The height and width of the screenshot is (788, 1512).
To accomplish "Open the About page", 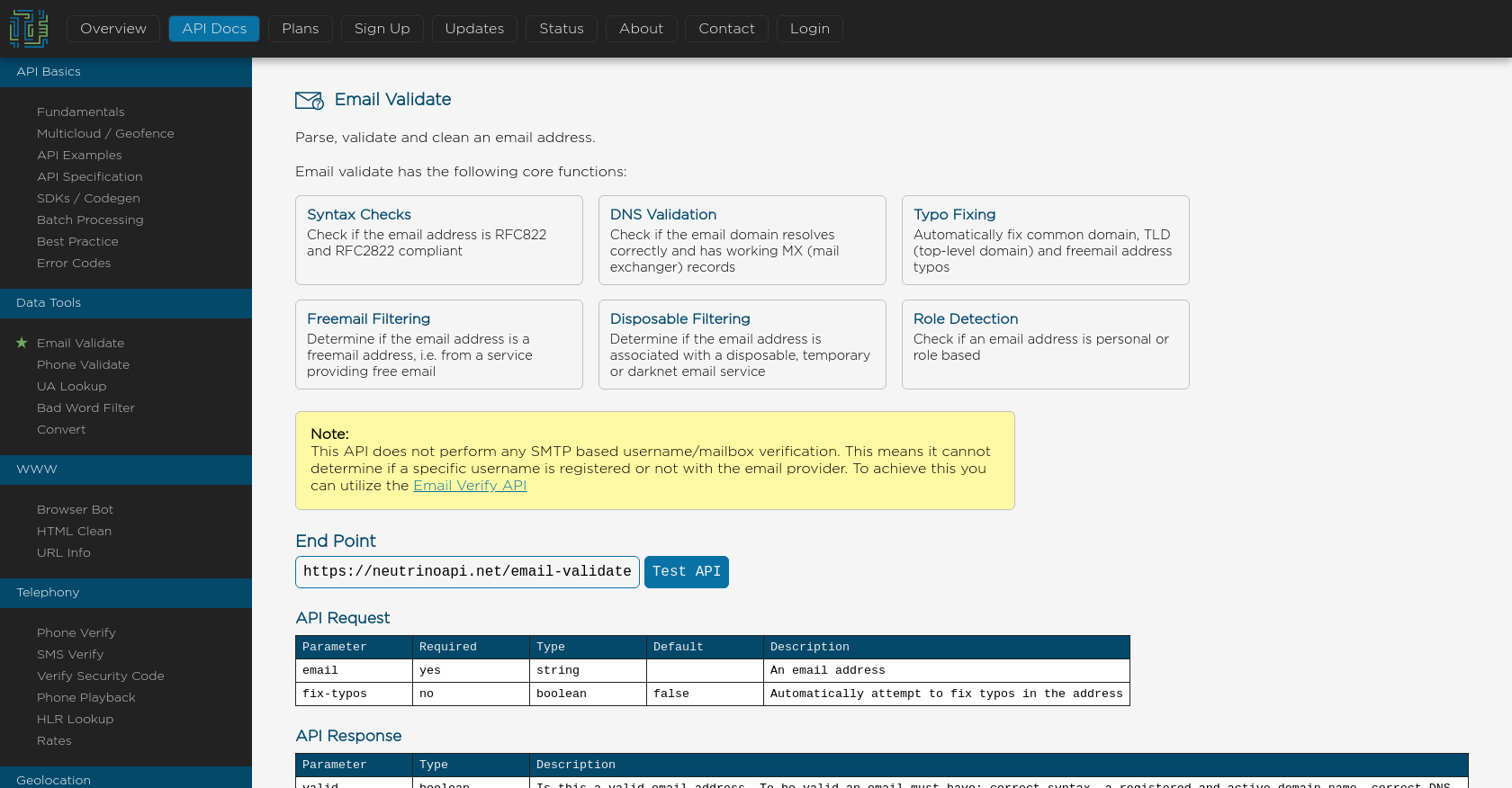I will (642, 29).
